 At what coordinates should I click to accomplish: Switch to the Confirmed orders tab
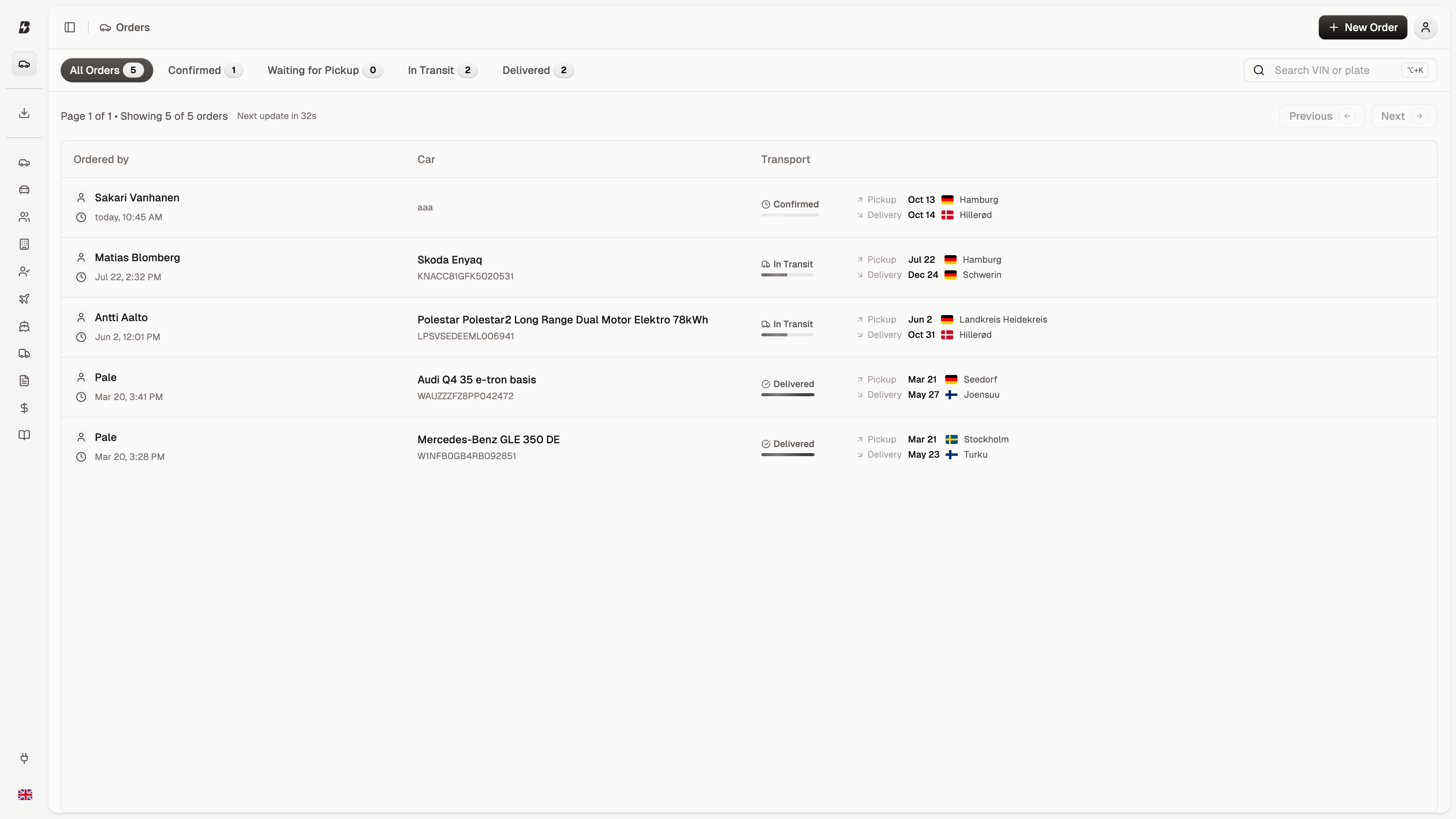tap(205, 70)
